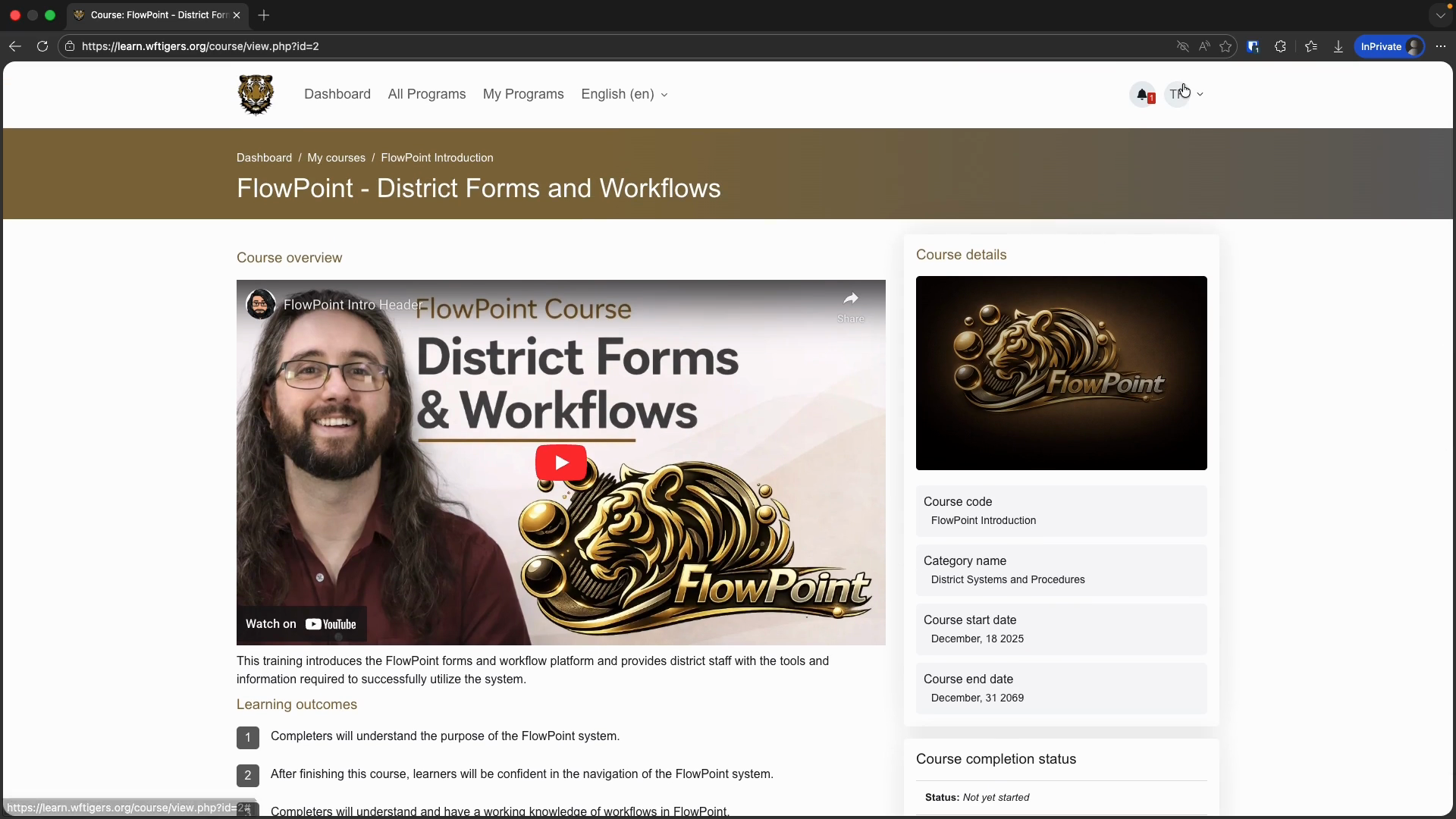The width and height of the screenshot is (1456, 819).
Task: Play the FlowPoint intro video
Action: [x=560, y=463]
